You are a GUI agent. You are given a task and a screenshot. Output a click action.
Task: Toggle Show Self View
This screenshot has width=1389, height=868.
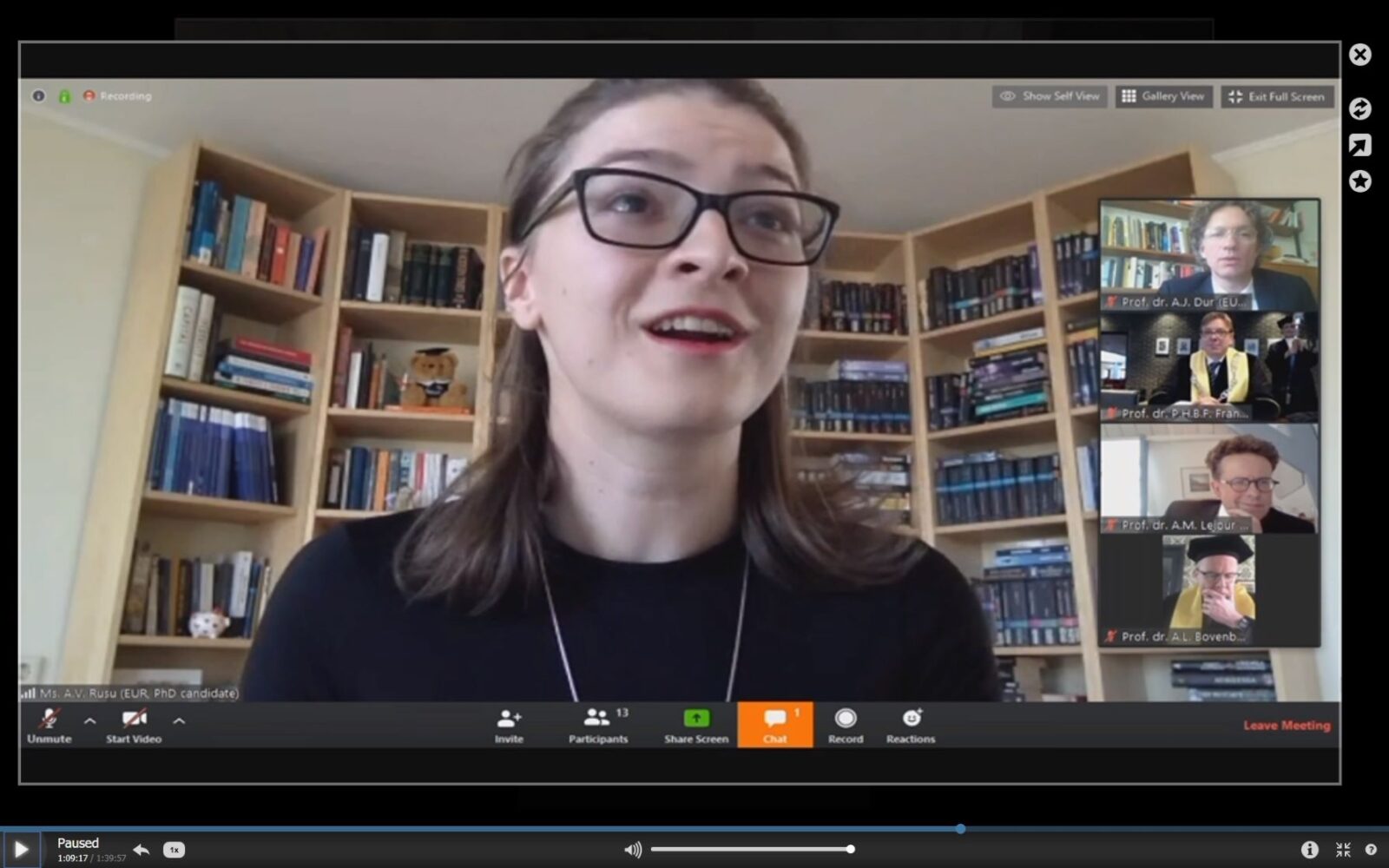(x=1050, y=96)
